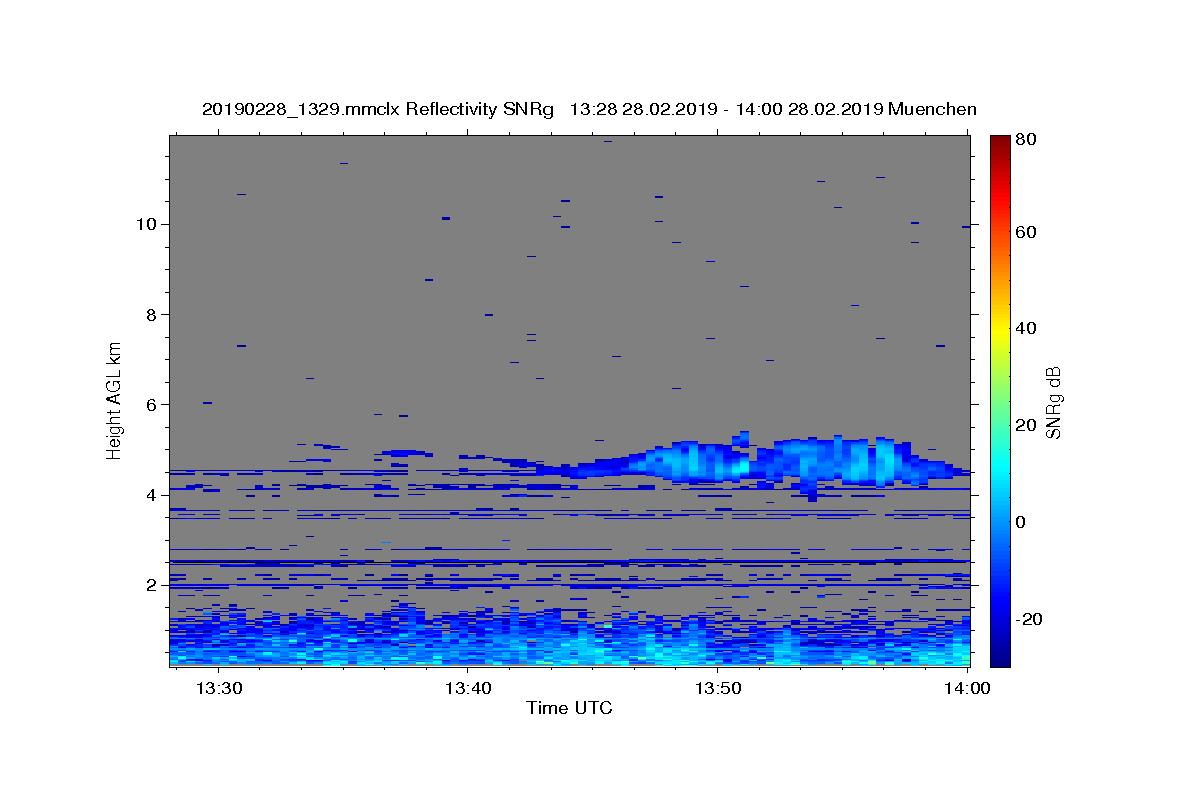Click the 14:00 time tick label
The width and height of the screenshot is (1200, 800).
tap(968, 688)
